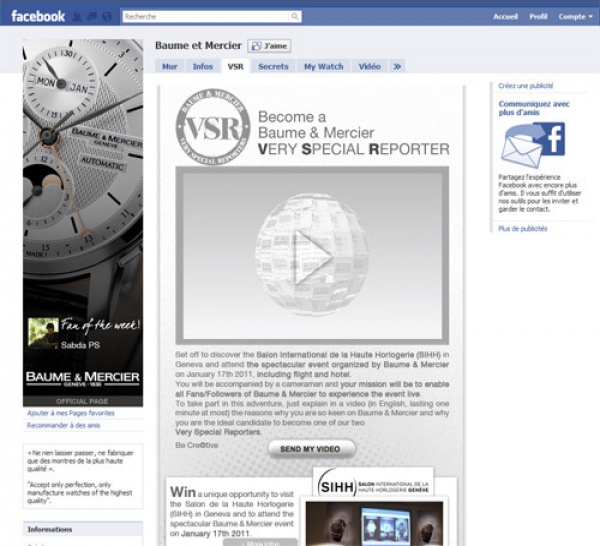Expand more tabs with double chevron
Screen dimensions: 600x546
tap(397, 66)
